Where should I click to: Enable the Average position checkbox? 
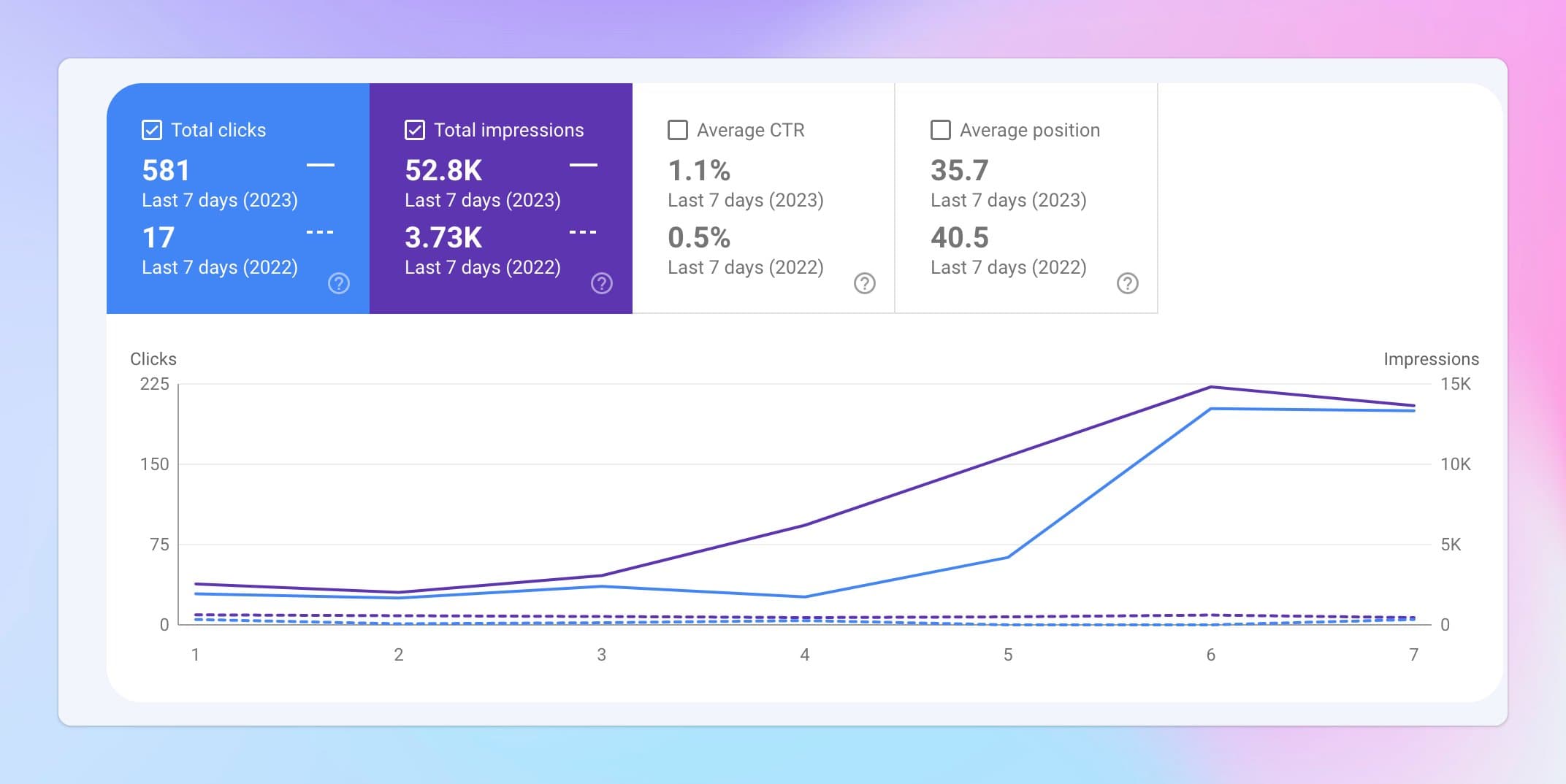pyautogui.click(x=940, y=130)
